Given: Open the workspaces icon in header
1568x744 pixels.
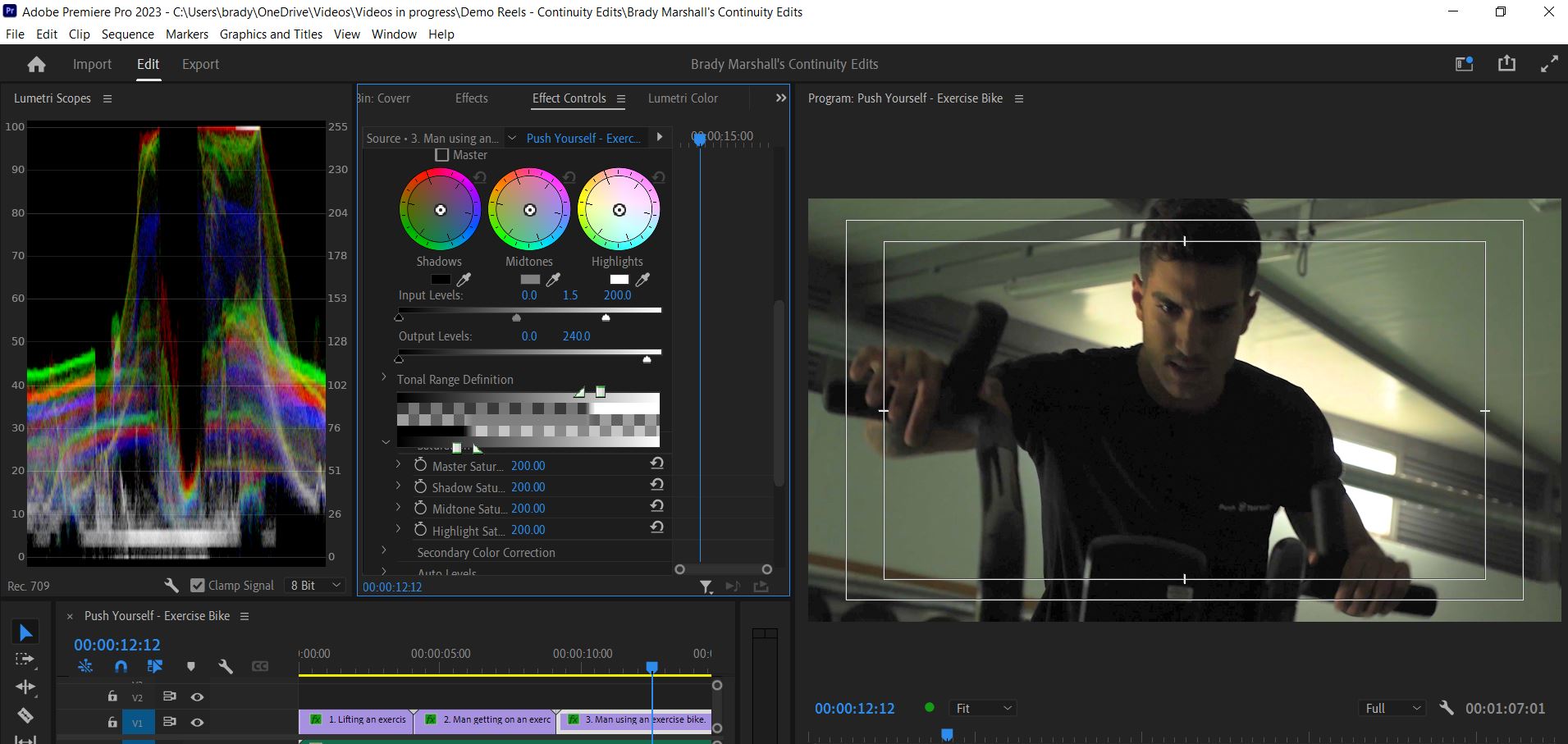Looking at the screenshot, I should click(x=1465, y=64).
